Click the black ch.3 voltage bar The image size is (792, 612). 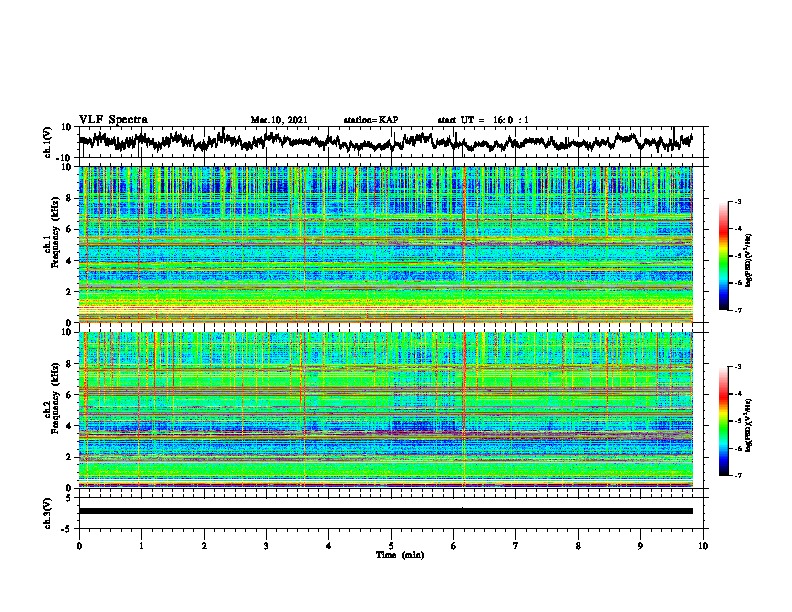point(385,511)
